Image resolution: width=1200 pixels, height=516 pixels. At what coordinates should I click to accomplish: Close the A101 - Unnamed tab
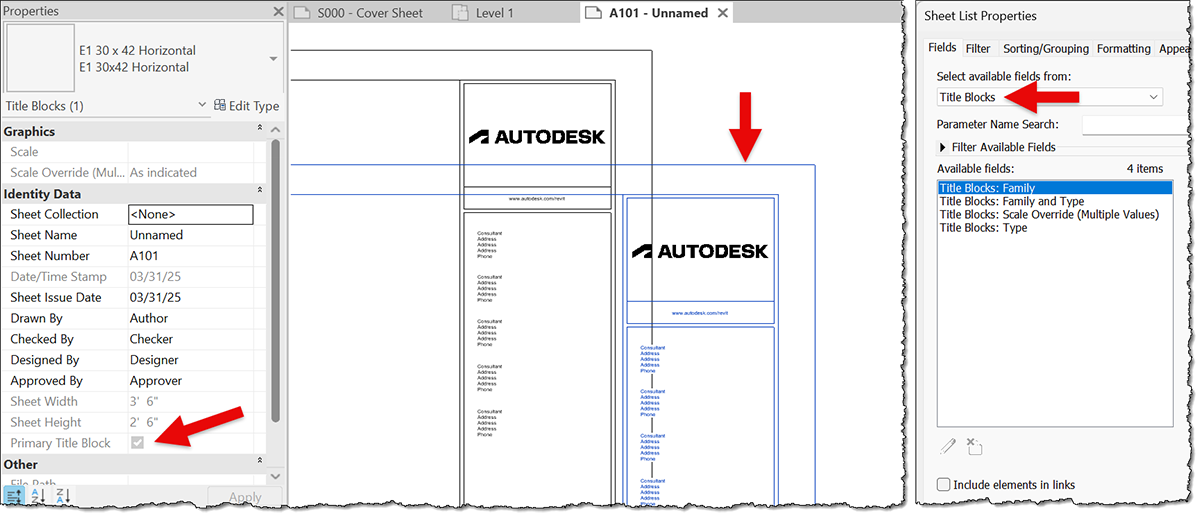(x=722, y=13)
